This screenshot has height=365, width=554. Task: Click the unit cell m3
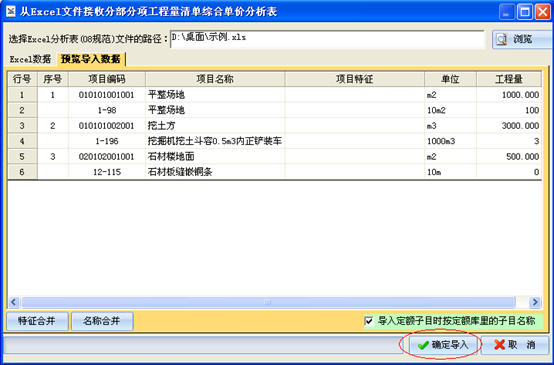click(x=450, y=125)
